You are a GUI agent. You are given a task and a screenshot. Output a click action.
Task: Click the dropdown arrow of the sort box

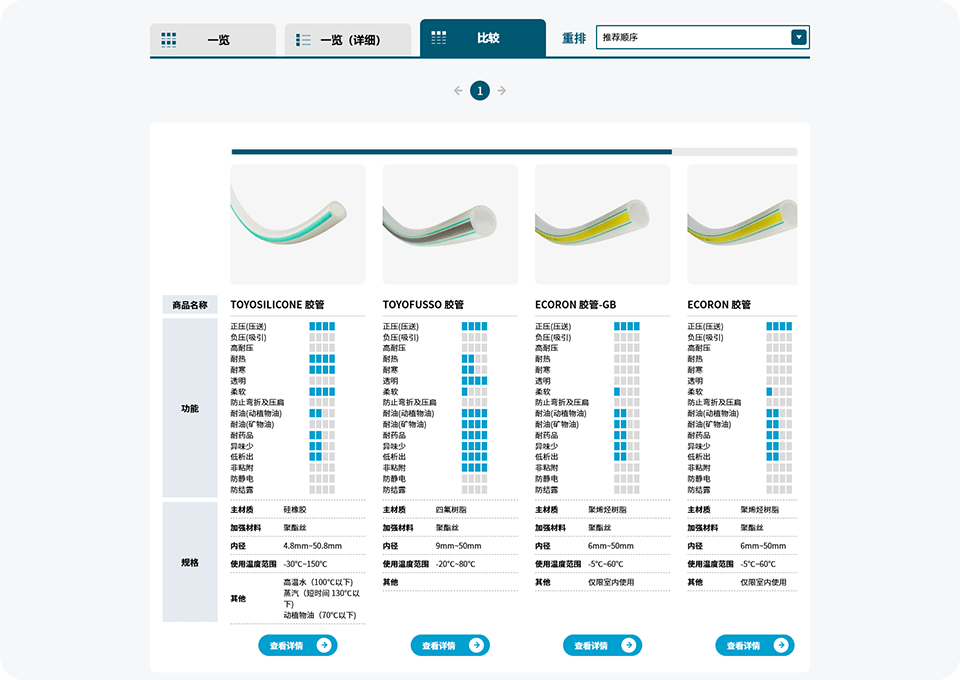(x=799, y=37)
